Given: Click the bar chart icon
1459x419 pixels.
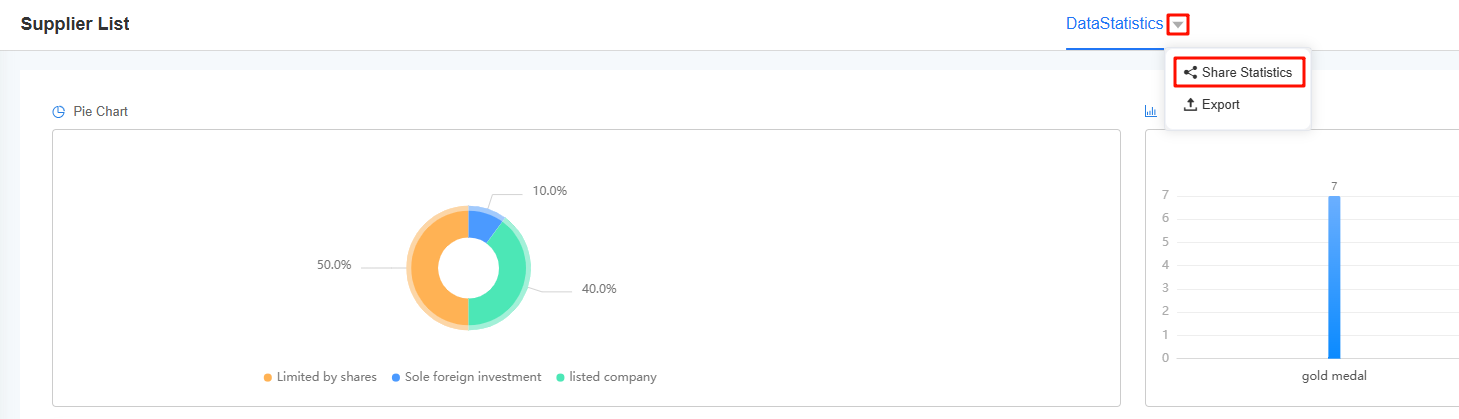Looking at the screenshot, I should coord(1150,112).
